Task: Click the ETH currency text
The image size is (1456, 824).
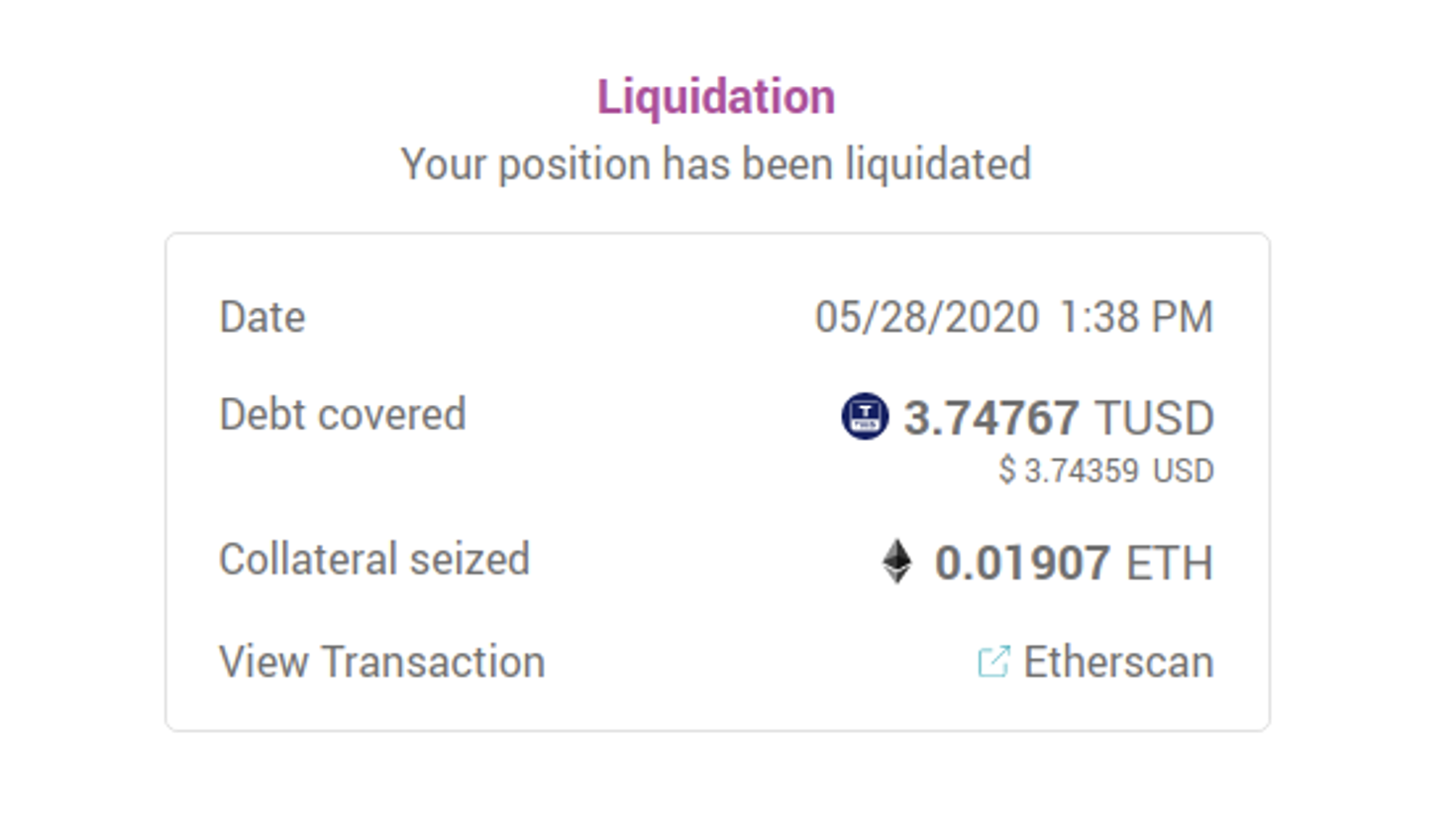Action: (1170, 563)
